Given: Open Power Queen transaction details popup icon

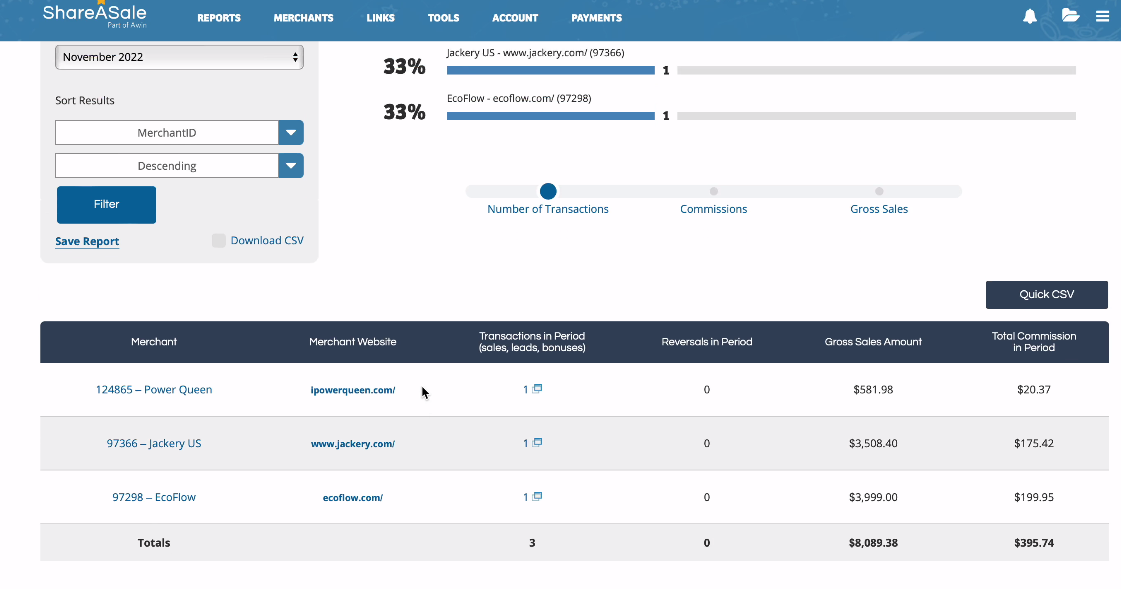Looking at the screenshot, I should [x=538, y=389].
